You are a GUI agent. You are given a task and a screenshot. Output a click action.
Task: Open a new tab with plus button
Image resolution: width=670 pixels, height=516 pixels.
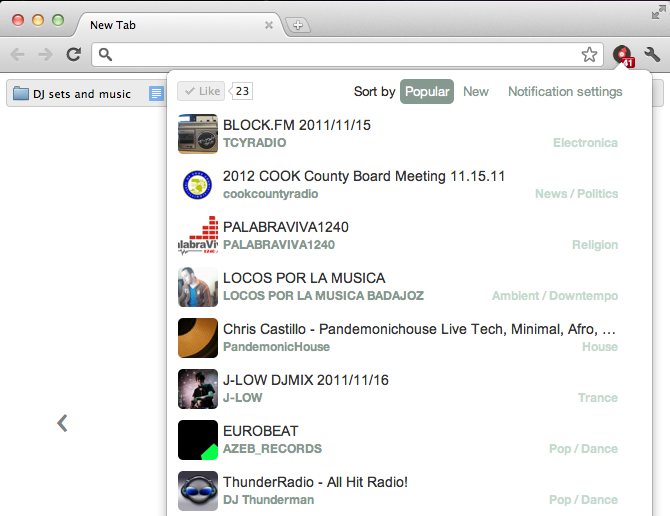point(297,25)
